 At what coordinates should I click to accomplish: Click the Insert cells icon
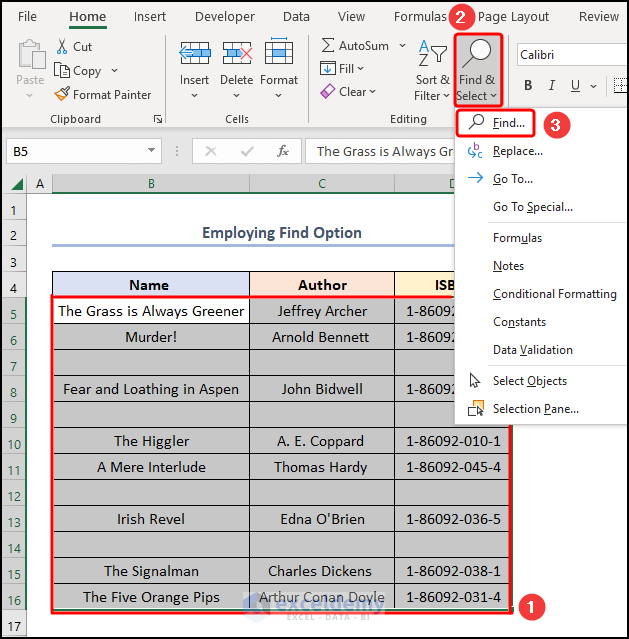tap(195, 53)
